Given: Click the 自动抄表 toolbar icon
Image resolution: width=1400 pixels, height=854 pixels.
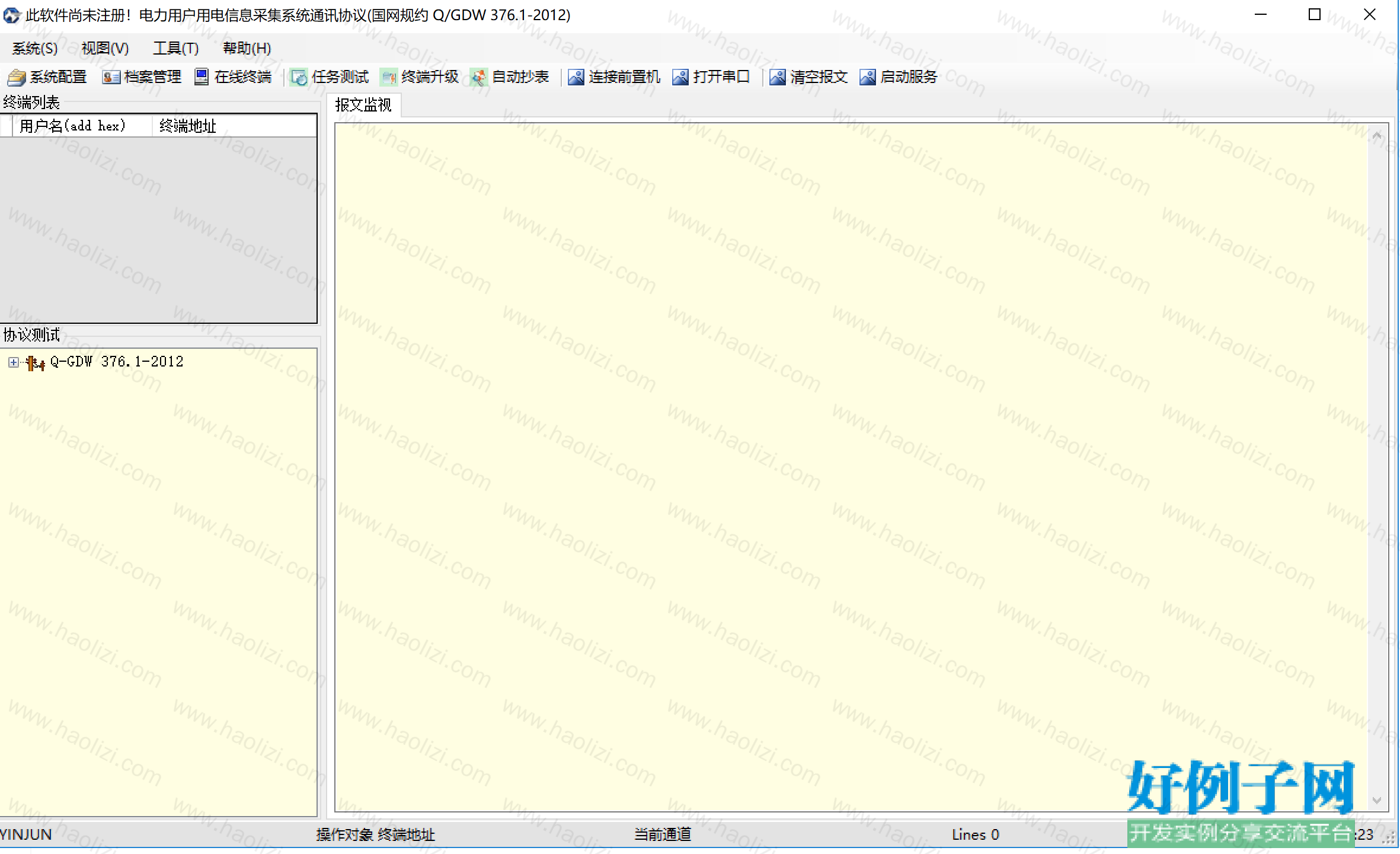Looking at the screenshot, I should click(x=478, y=77).
